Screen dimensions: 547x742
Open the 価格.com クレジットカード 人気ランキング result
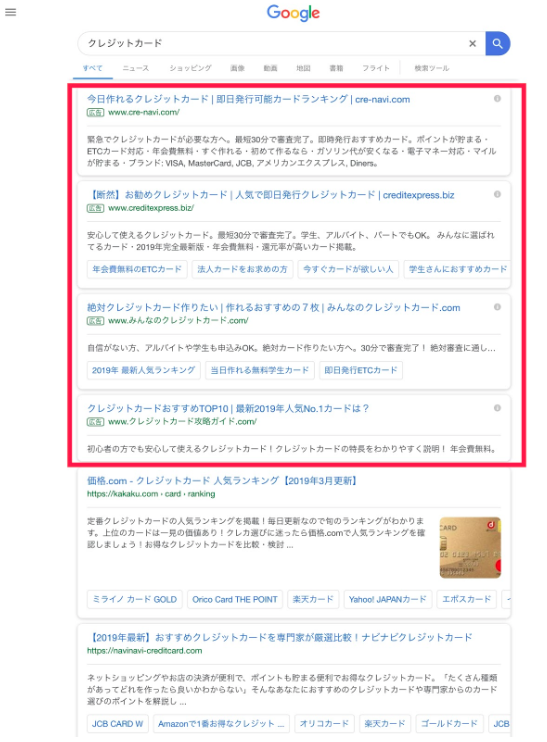pyautogui.click(x=222, y=481)
